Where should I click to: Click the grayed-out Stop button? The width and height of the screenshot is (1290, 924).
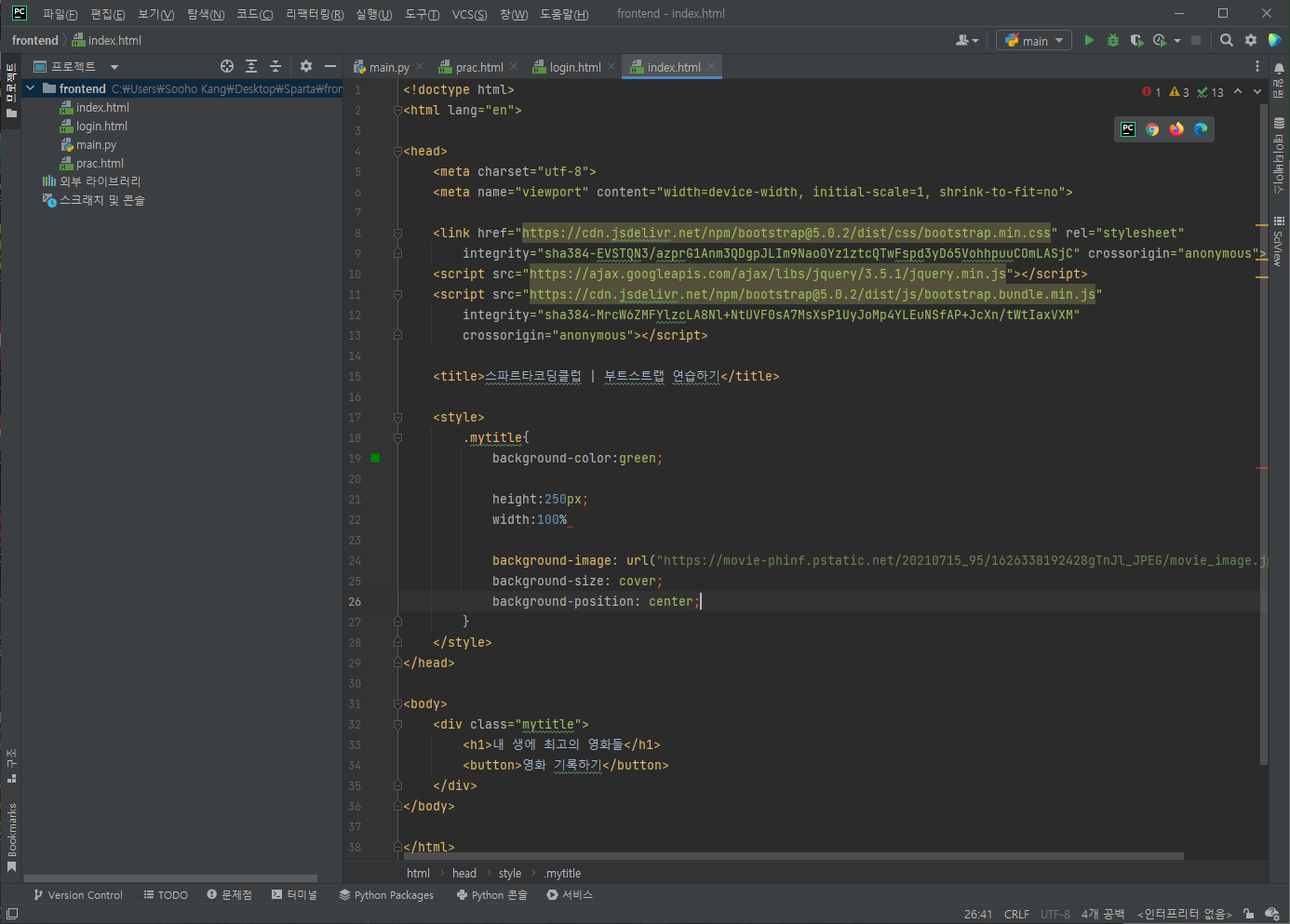click(1196, 40)
